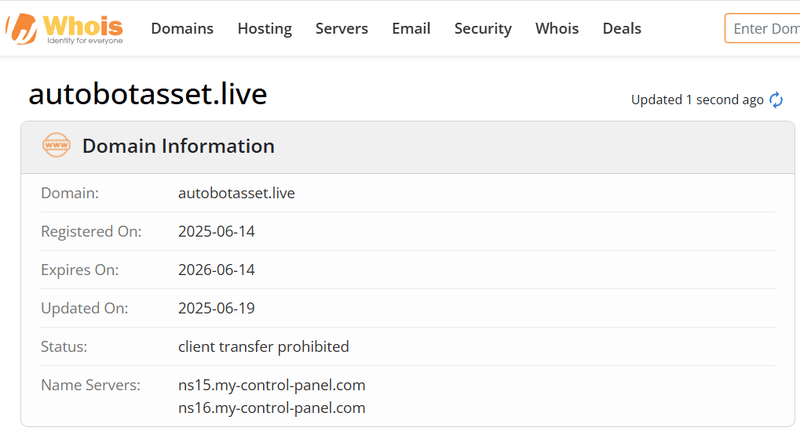The image size is (800, 431).
Task: Open the Servers menu
Action: coord(341,29)
